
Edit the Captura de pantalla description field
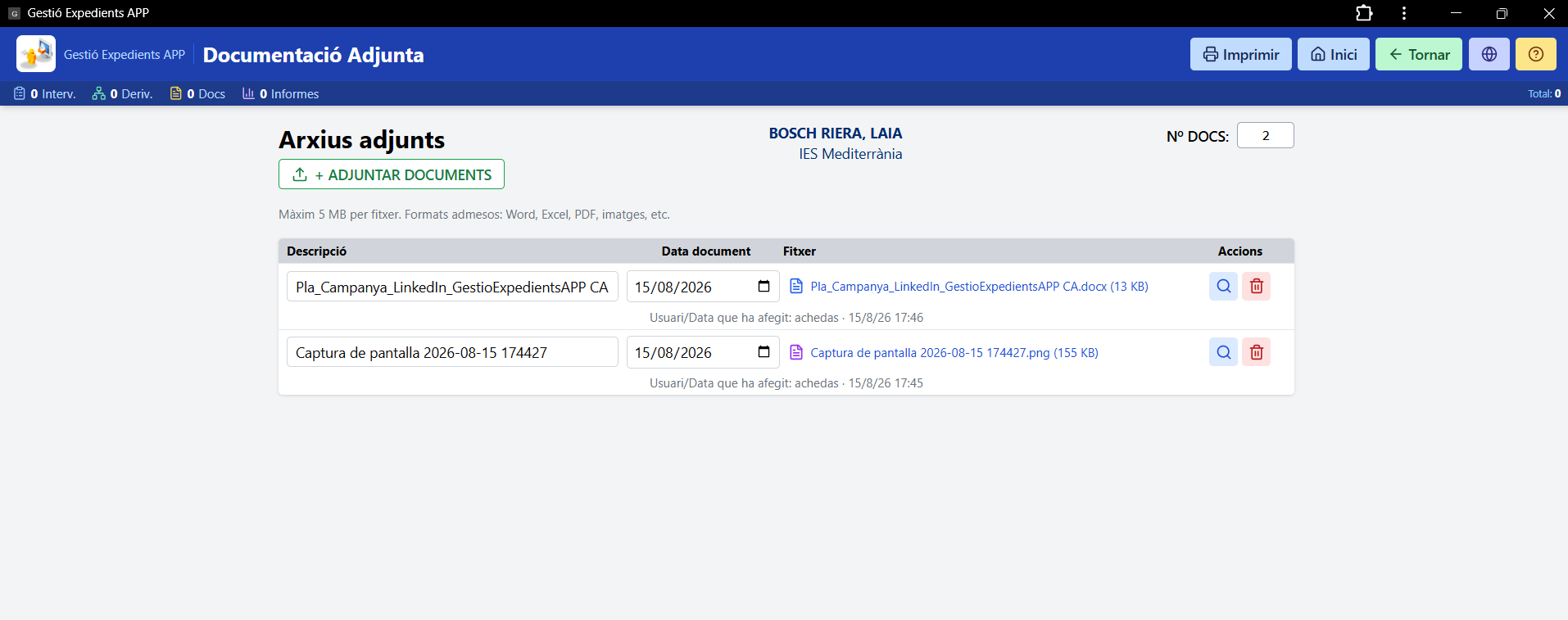(x=452, y=352)
